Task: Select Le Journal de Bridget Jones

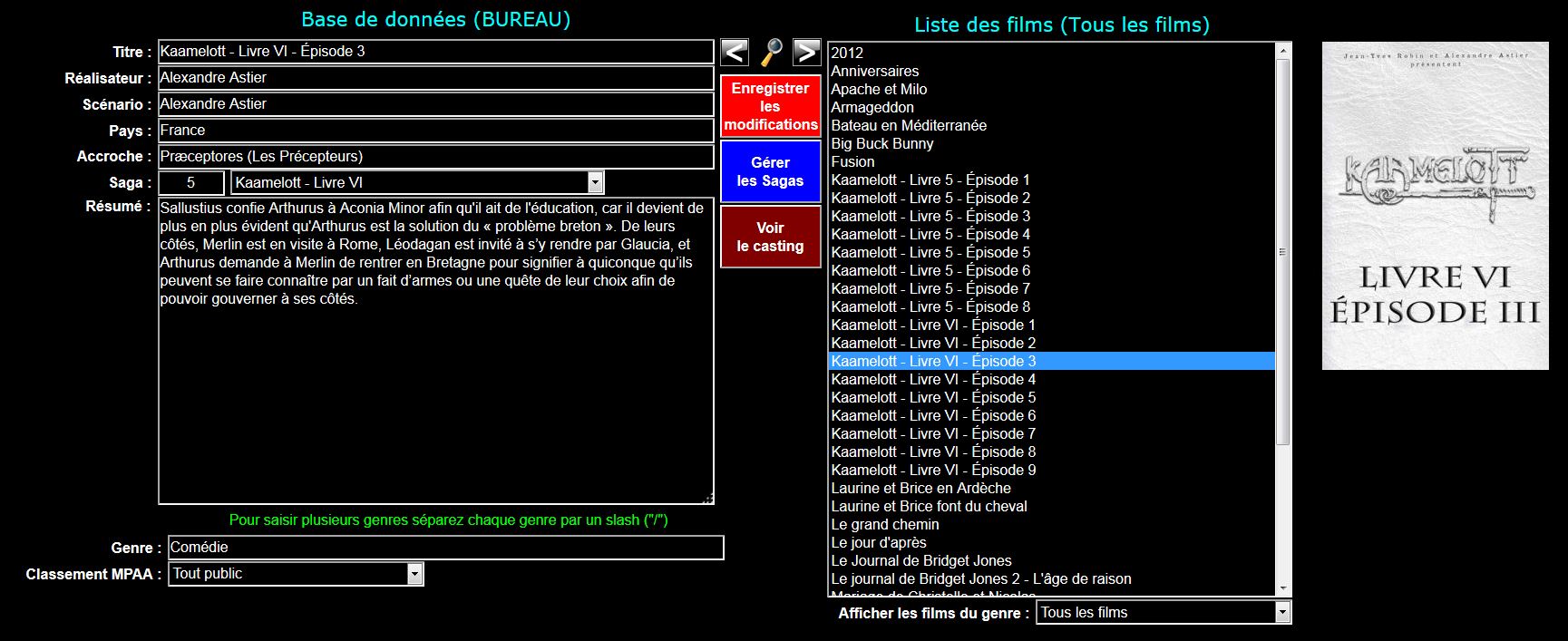Action: point(1052,560)
